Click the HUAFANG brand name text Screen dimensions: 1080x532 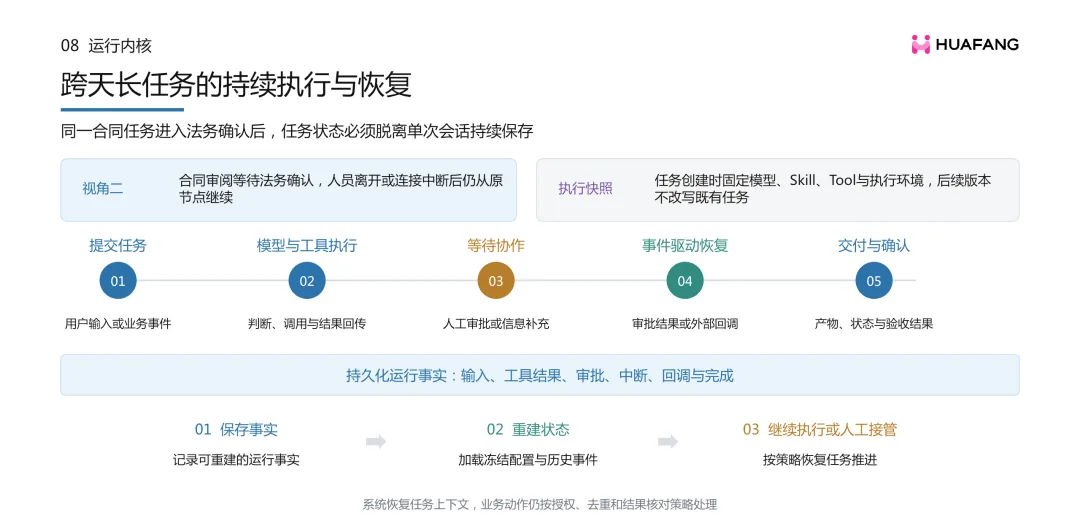(977, 45)
